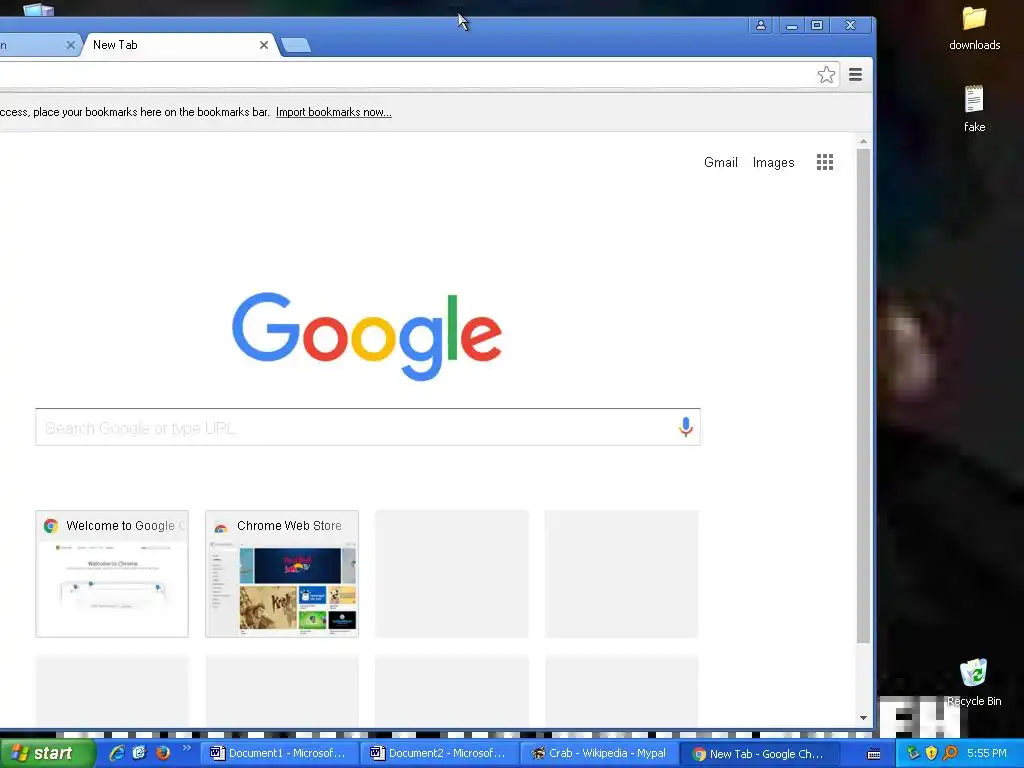Minimize the Chrome window
1024x768 pixels.
coord(792,25)
